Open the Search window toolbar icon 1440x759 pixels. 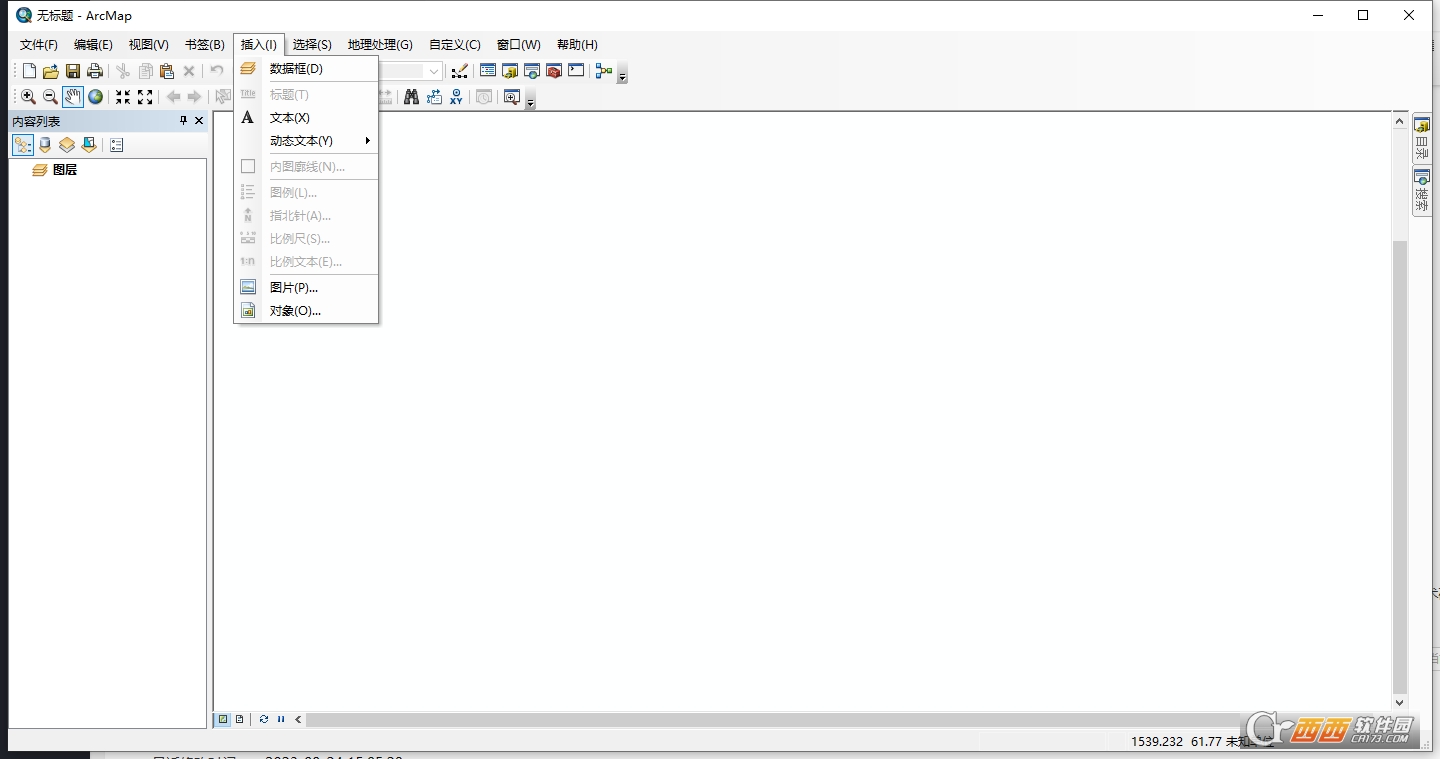(532, 71)
